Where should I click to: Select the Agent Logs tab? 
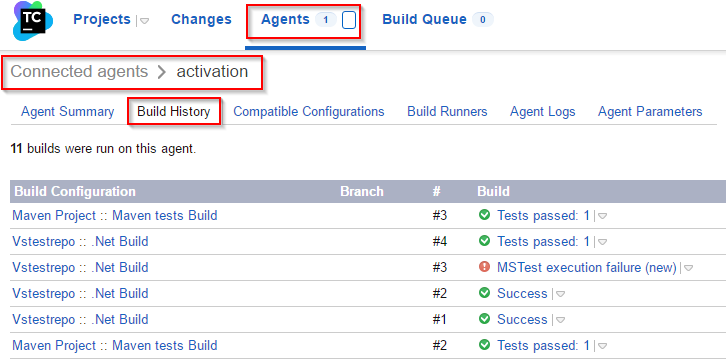point(543,112)
